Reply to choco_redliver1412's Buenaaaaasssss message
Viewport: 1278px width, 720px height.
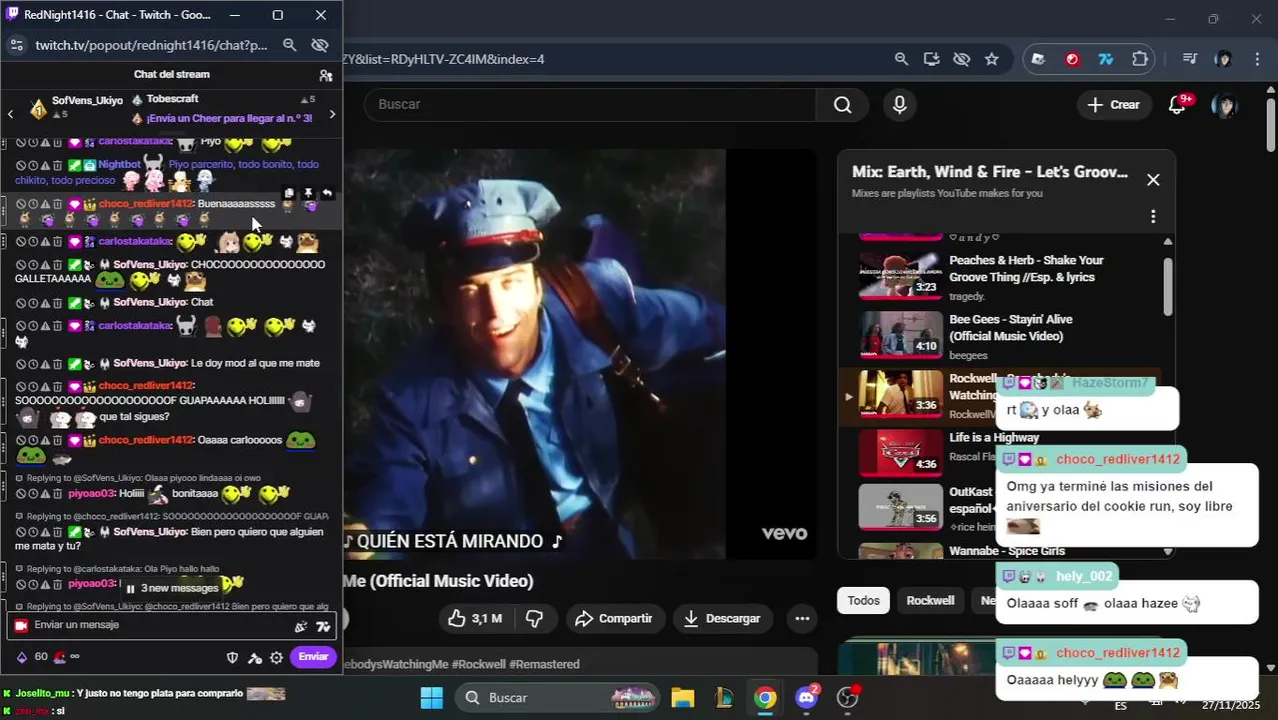click(326, 193)
